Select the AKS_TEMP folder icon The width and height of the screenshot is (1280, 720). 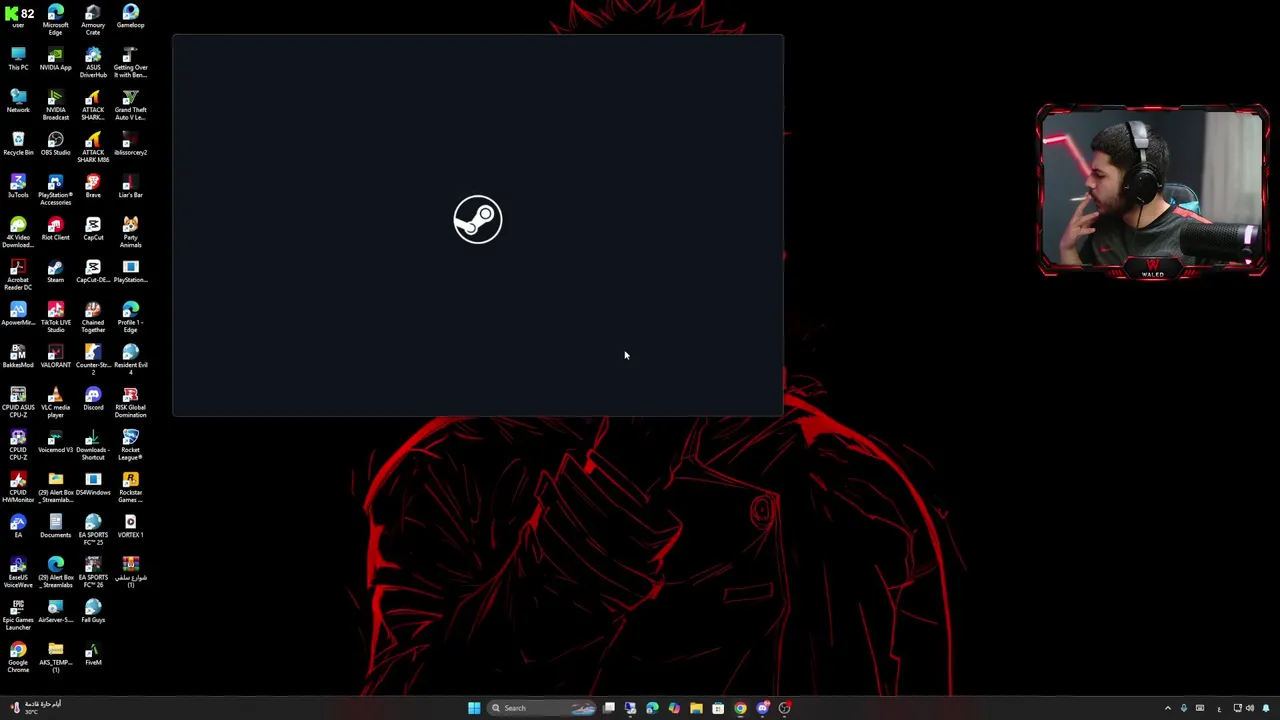point(55,658)
